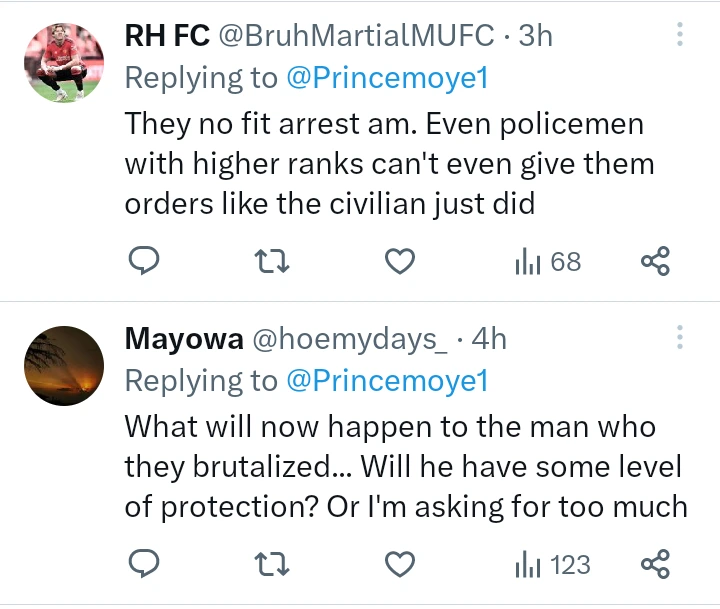This screenshot has height=609, width=720.
Task: Retweet RH FC's tweet
Action: 272,262
